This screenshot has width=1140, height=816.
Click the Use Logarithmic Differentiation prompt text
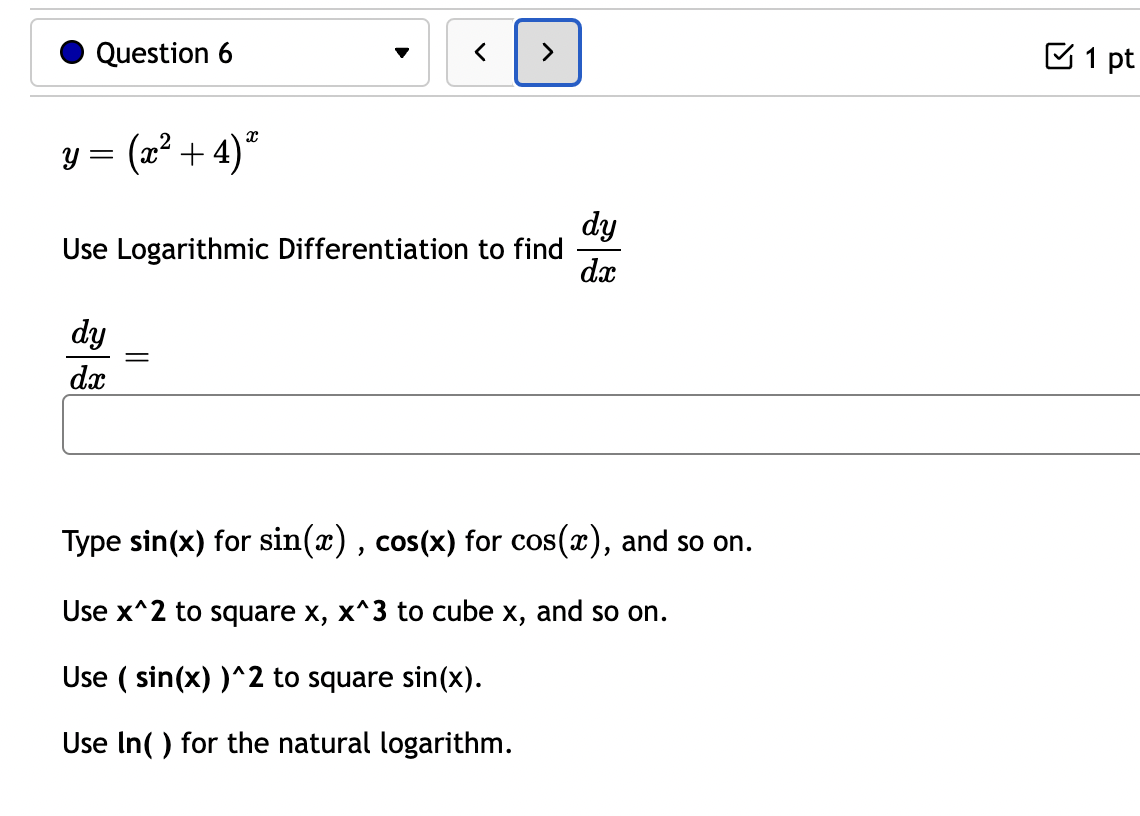(x=310, y=249)
